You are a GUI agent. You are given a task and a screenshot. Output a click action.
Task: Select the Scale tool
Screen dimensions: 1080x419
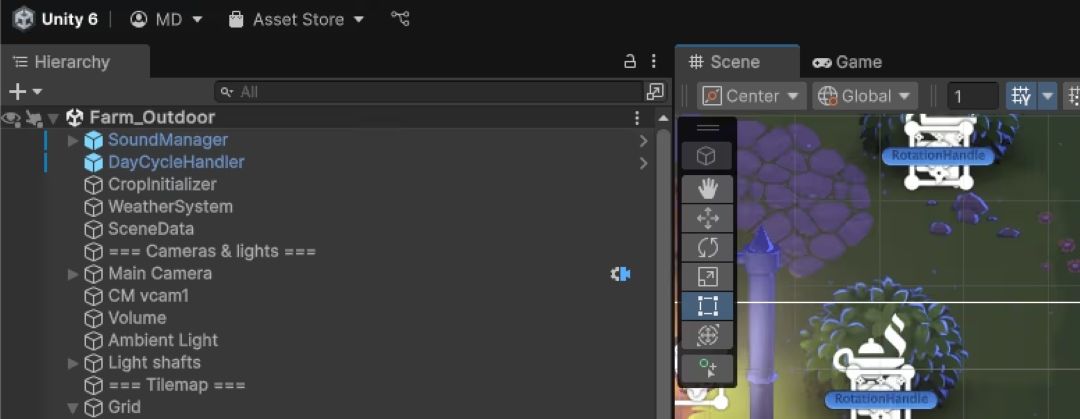[707, 277]
